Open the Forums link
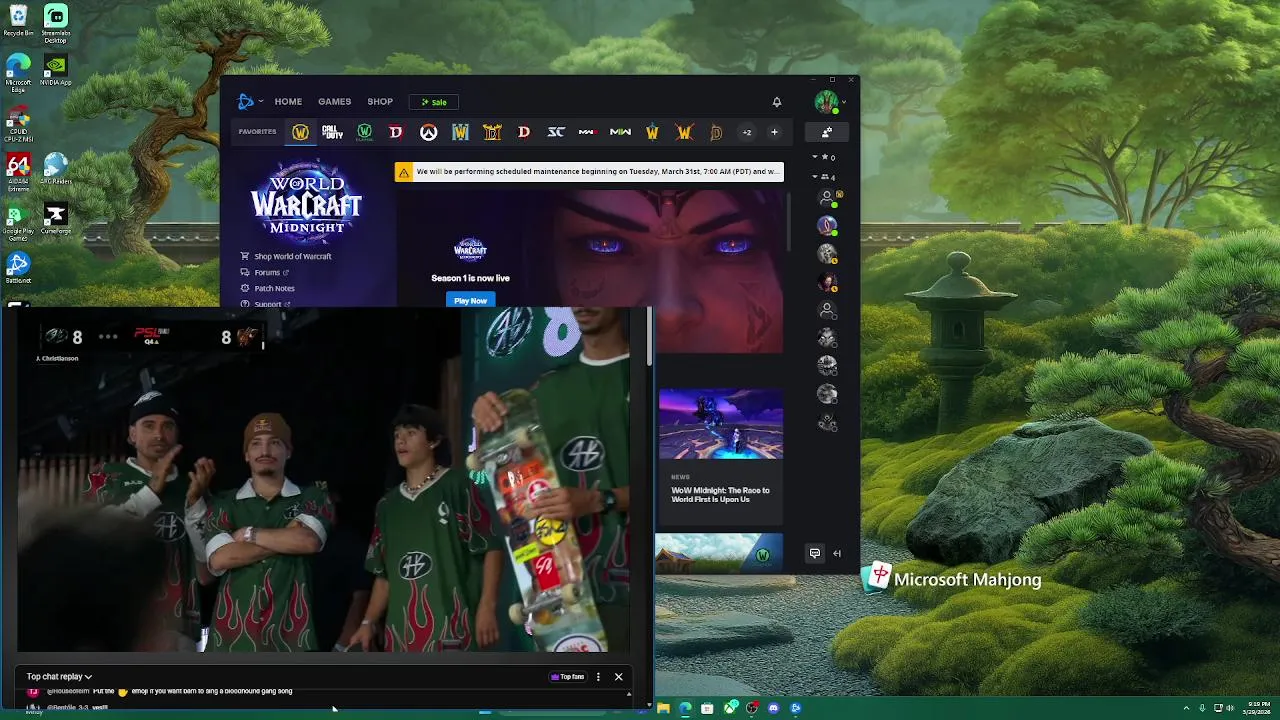Screen dimensions: 1280x720 265,272
